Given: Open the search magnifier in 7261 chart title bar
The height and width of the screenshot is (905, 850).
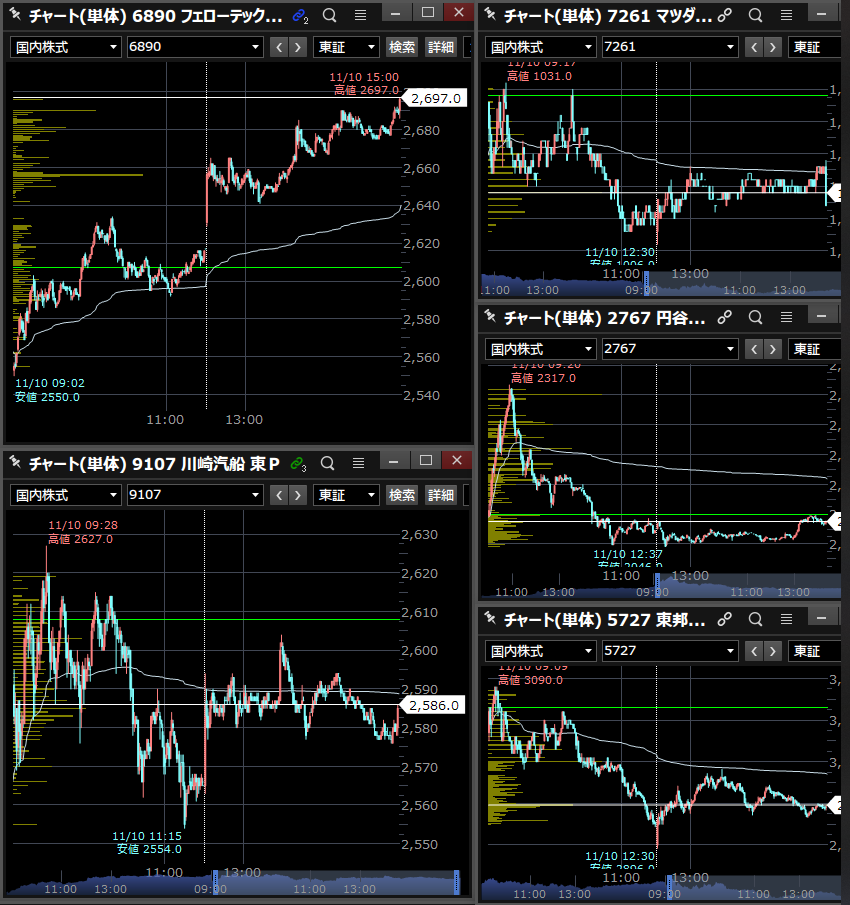Looking at the screenshot, I should point(755,15).
